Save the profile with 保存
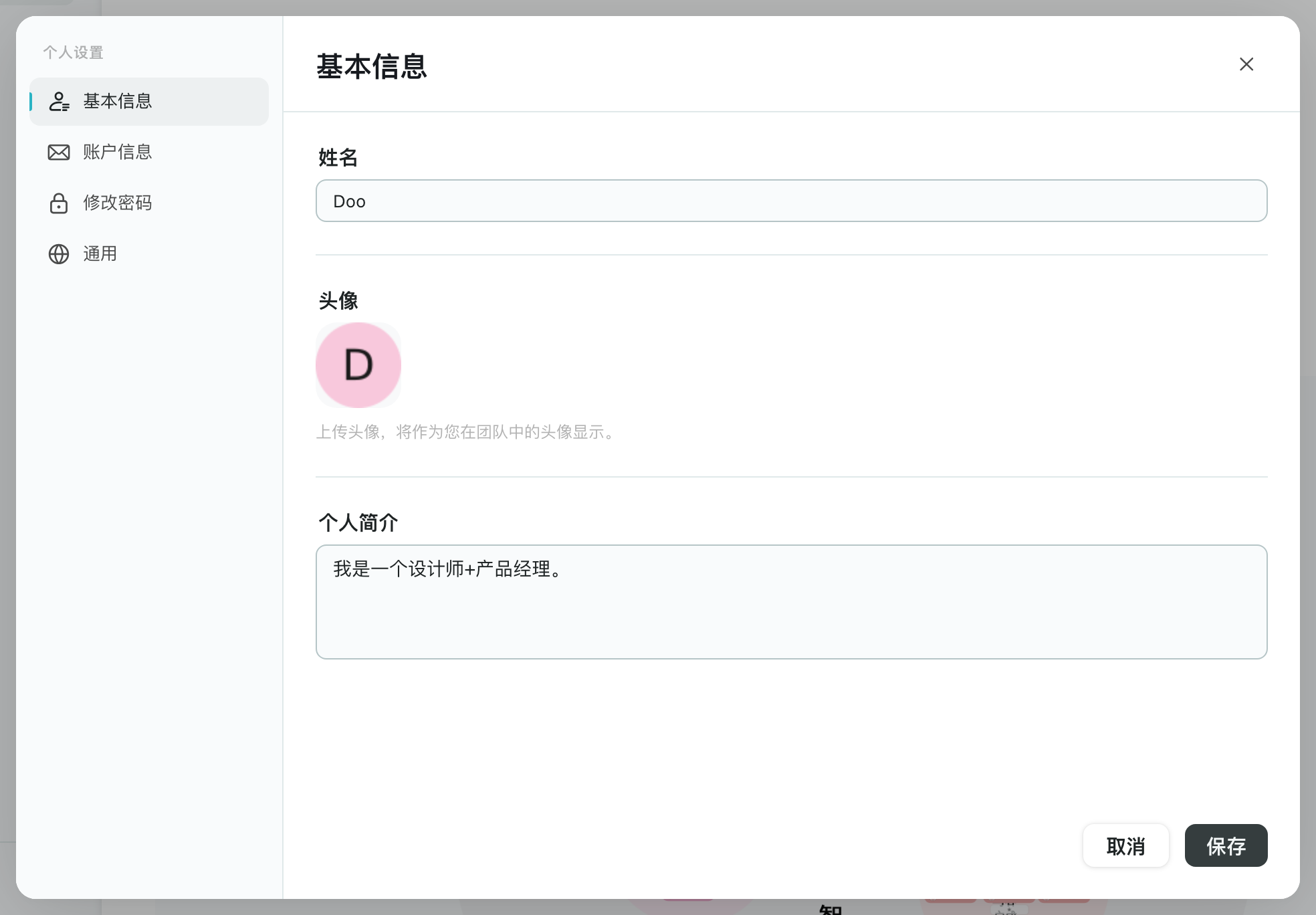Screen dimensions: 1316x915 tap(1226, 845)
